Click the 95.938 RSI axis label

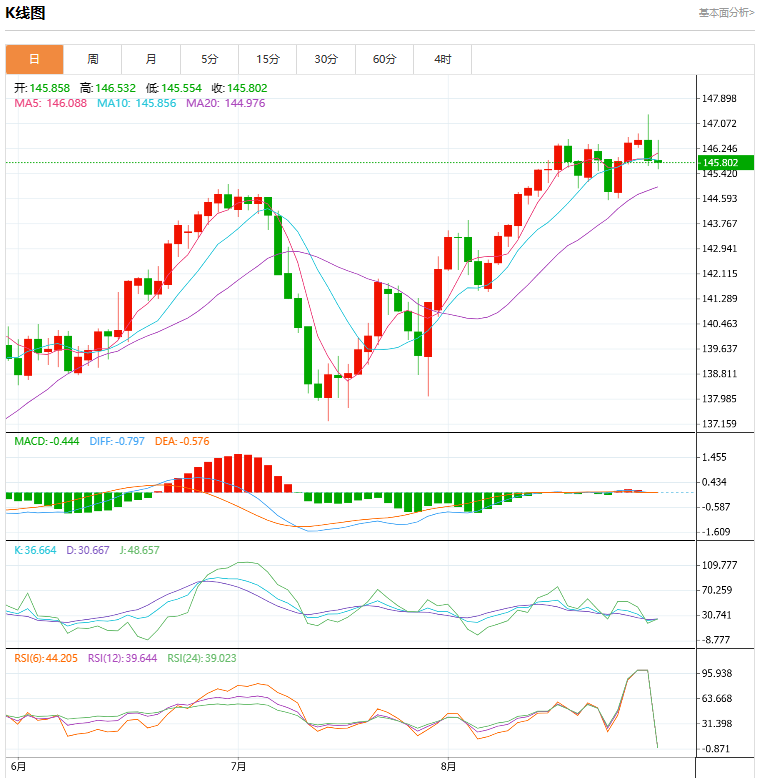(717, 673)
